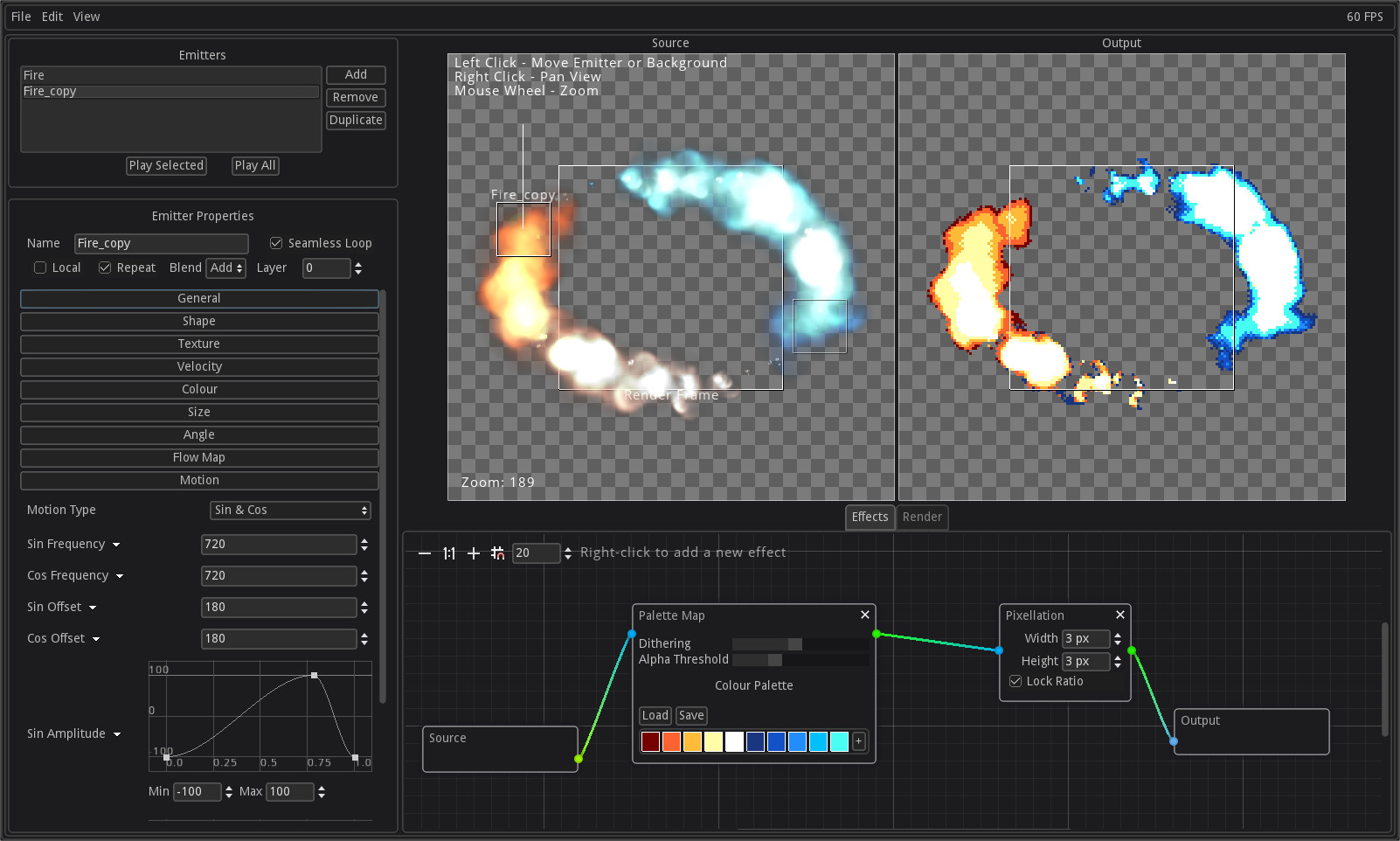The height and width of the screenshot is (841, 1400).
Task: Open the Blend mode dropdown
Action: pyautogui.click(x=225, y=268)
